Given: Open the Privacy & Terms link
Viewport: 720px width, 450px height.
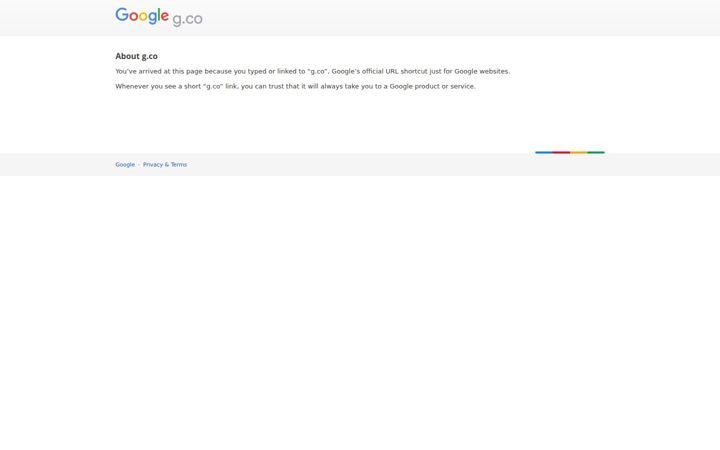Looking at the screenshot, I should point(165,164).
